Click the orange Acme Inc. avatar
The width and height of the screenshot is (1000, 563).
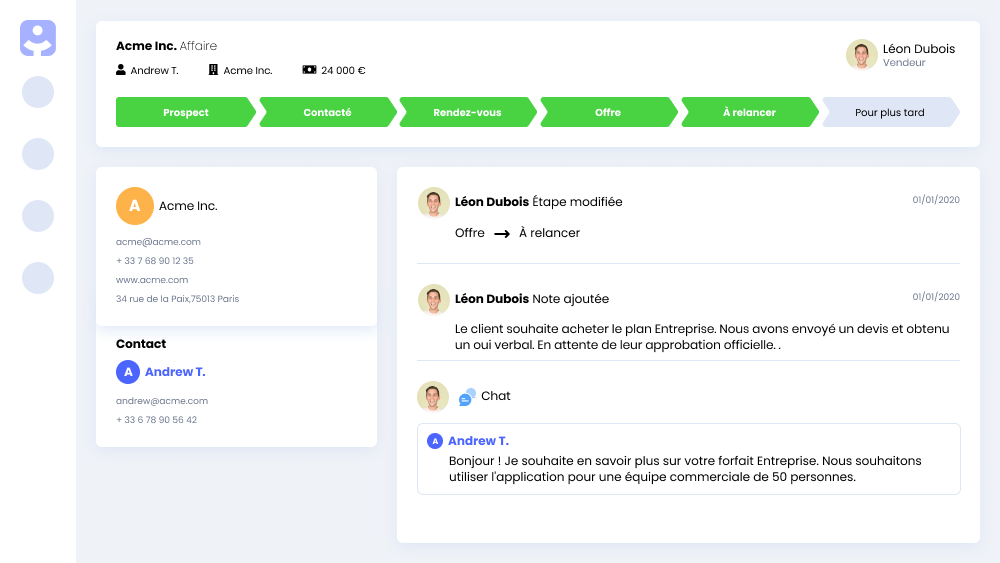135,206
